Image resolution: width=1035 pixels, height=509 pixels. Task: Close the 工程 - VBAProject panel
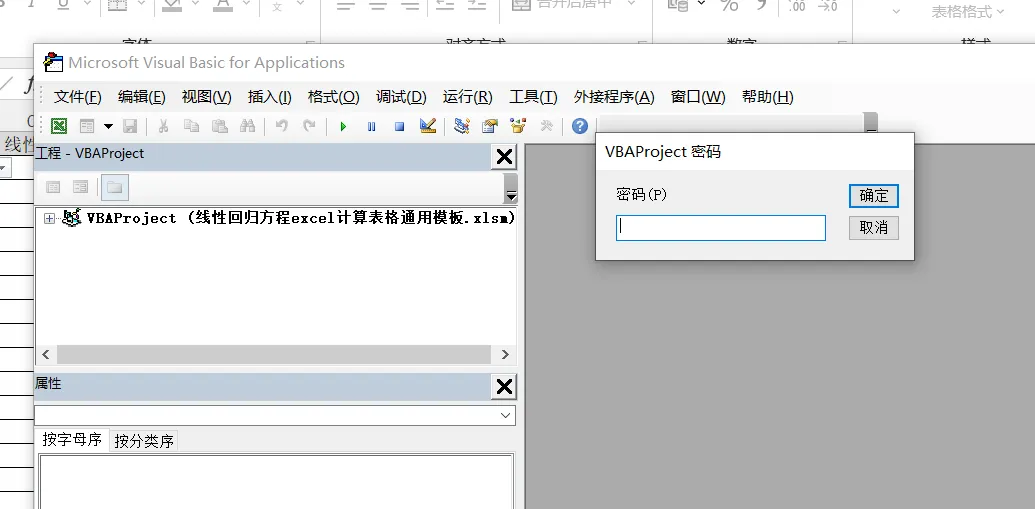click(504, 156)
